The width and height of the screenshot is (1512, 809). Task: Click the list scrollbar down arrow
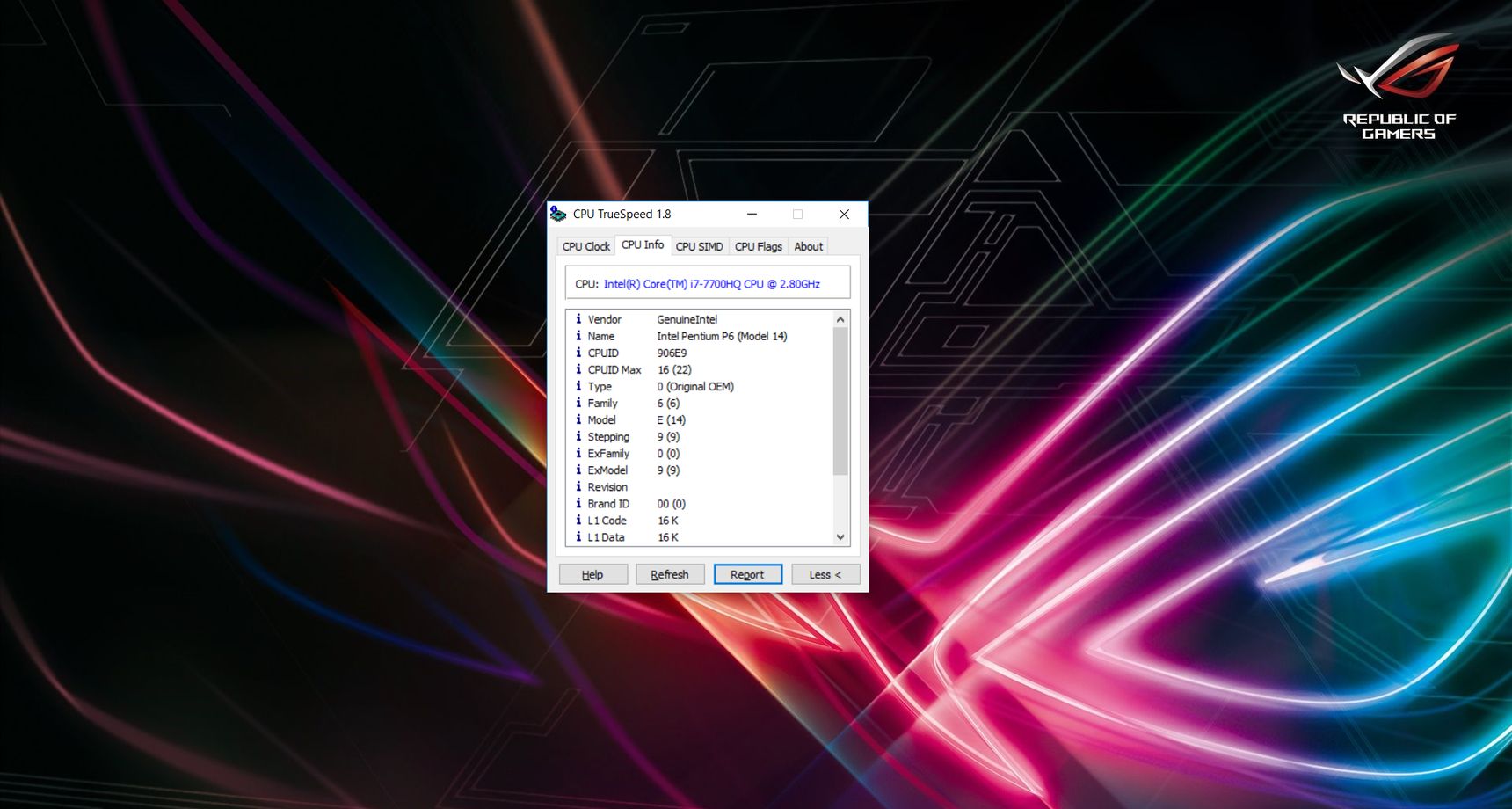tap(840, 536)
